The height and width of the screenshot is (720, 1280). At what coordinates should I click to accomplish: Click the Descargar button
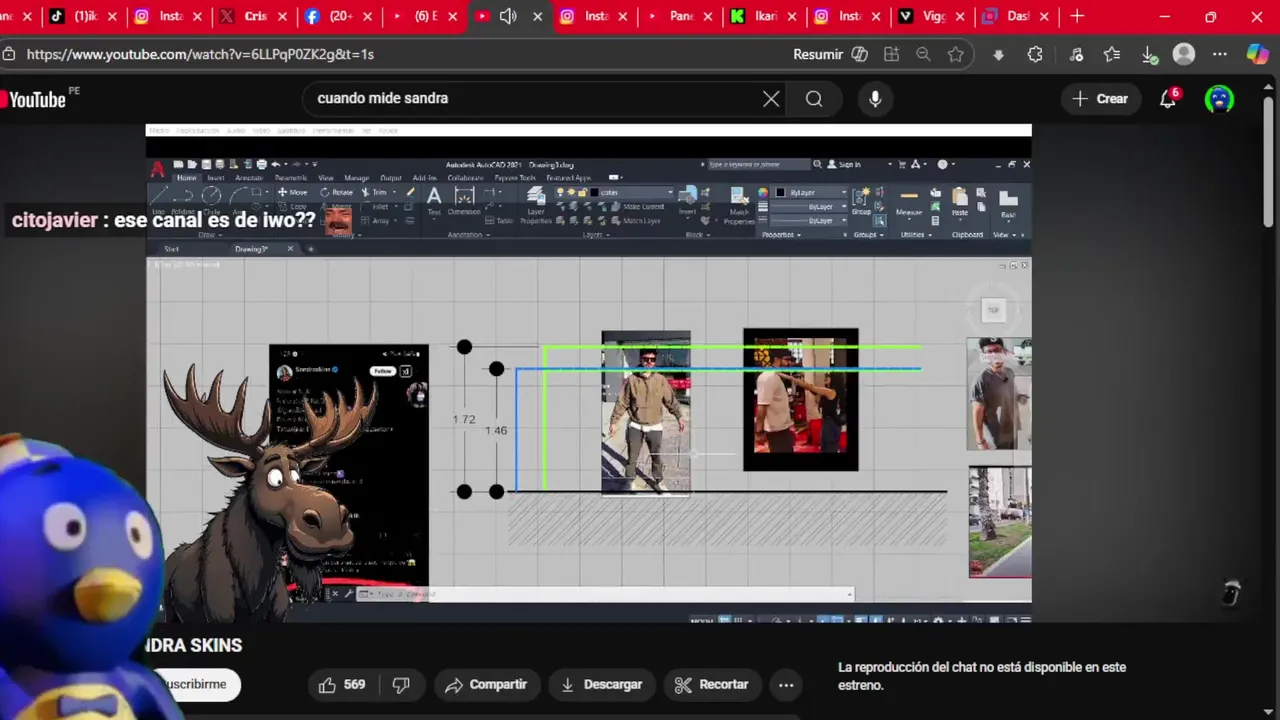click(601, 685)
